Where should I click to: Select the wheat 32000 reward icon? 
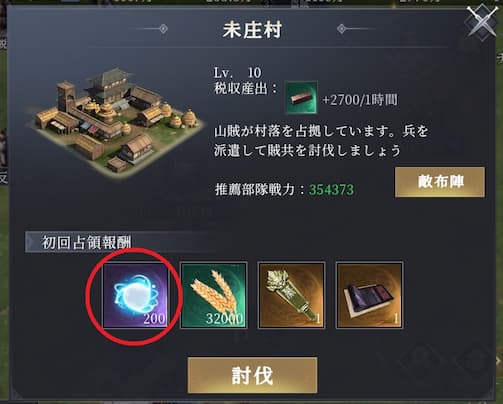tap(213, 295)
